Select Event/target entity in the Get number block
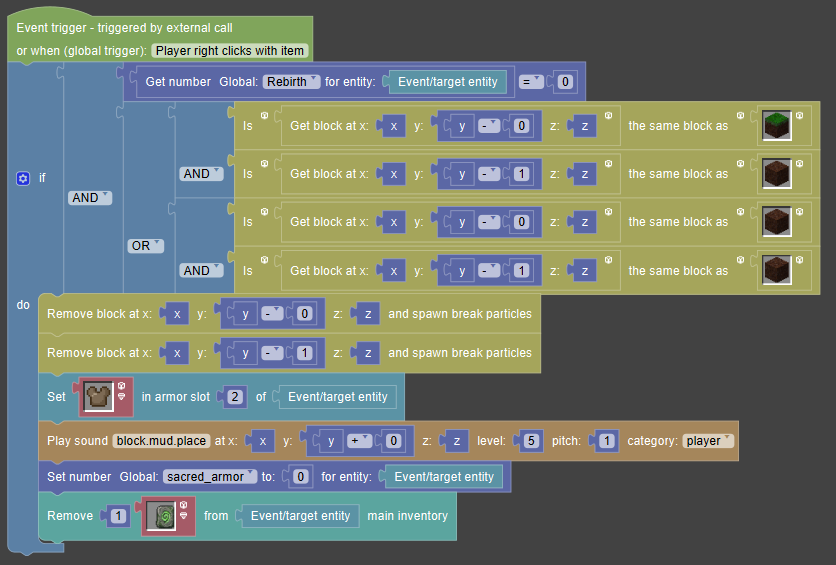The width and height of the screenshot is (836, 565). [x=448, y=82]
